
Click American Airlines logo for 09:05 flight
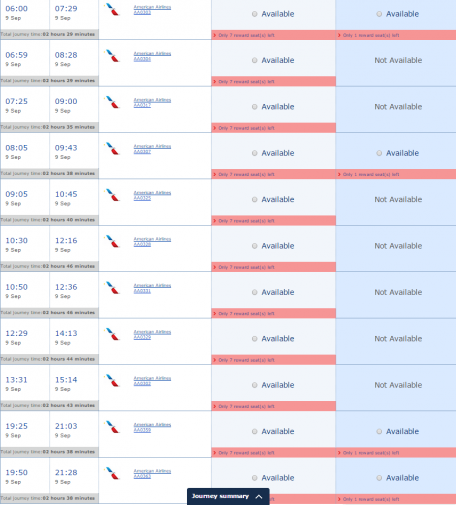112,195
